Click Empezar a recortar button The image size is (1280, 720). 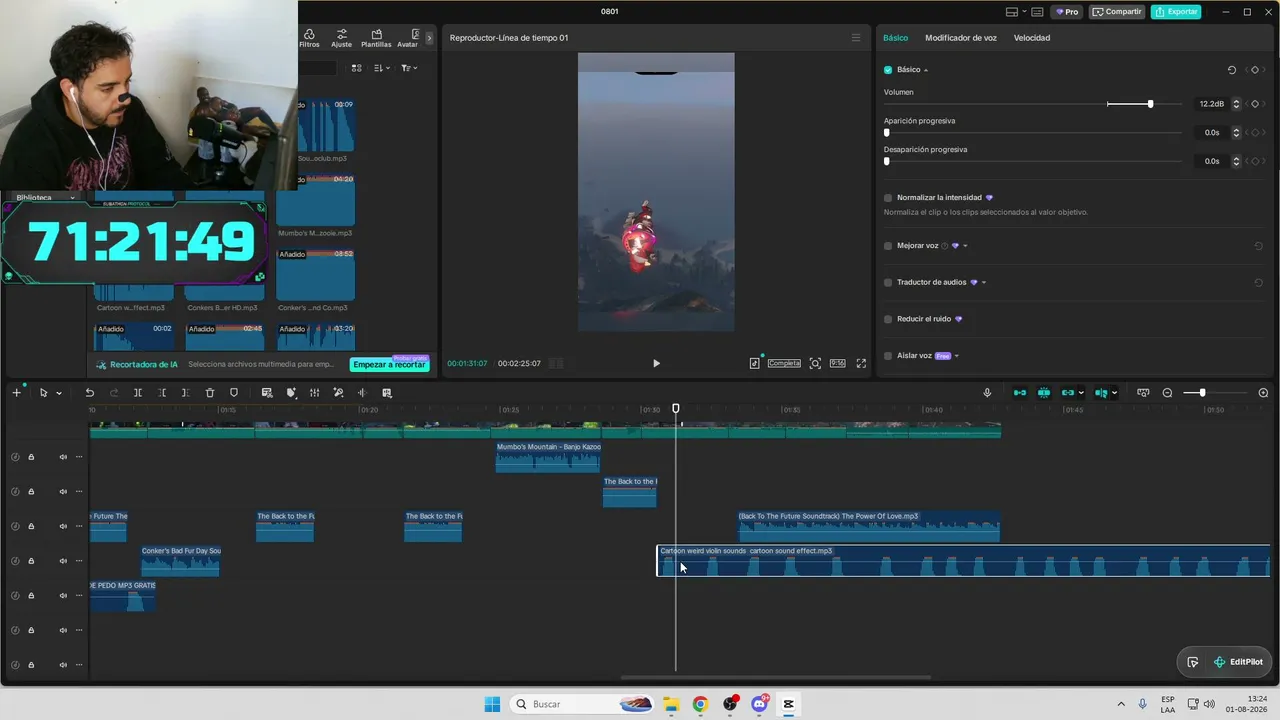point(390,364)
